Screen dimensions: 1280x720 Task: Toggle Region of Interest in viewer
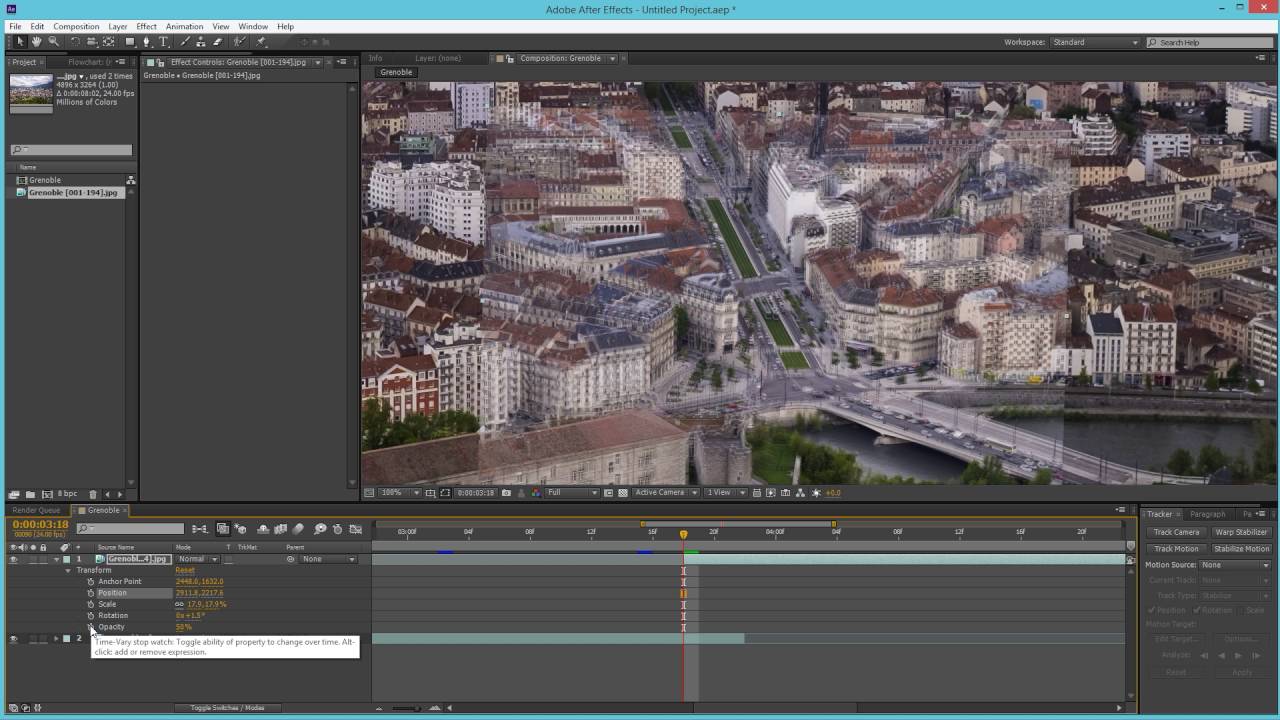pyautogui.click(x=608, y=492)
